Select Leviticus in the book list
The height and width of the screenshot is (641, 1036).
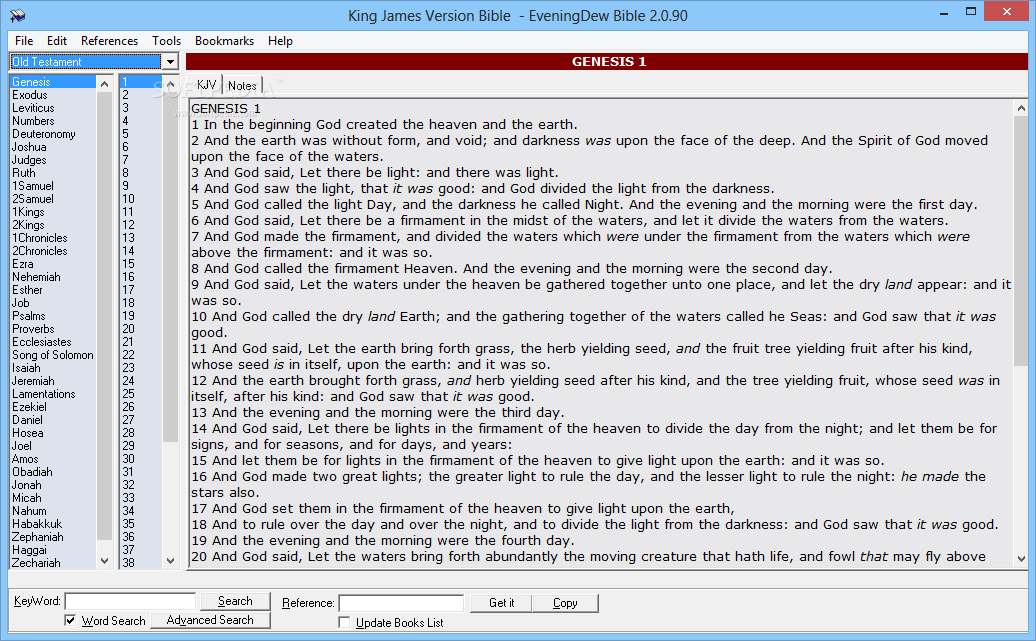coord(53,108)
